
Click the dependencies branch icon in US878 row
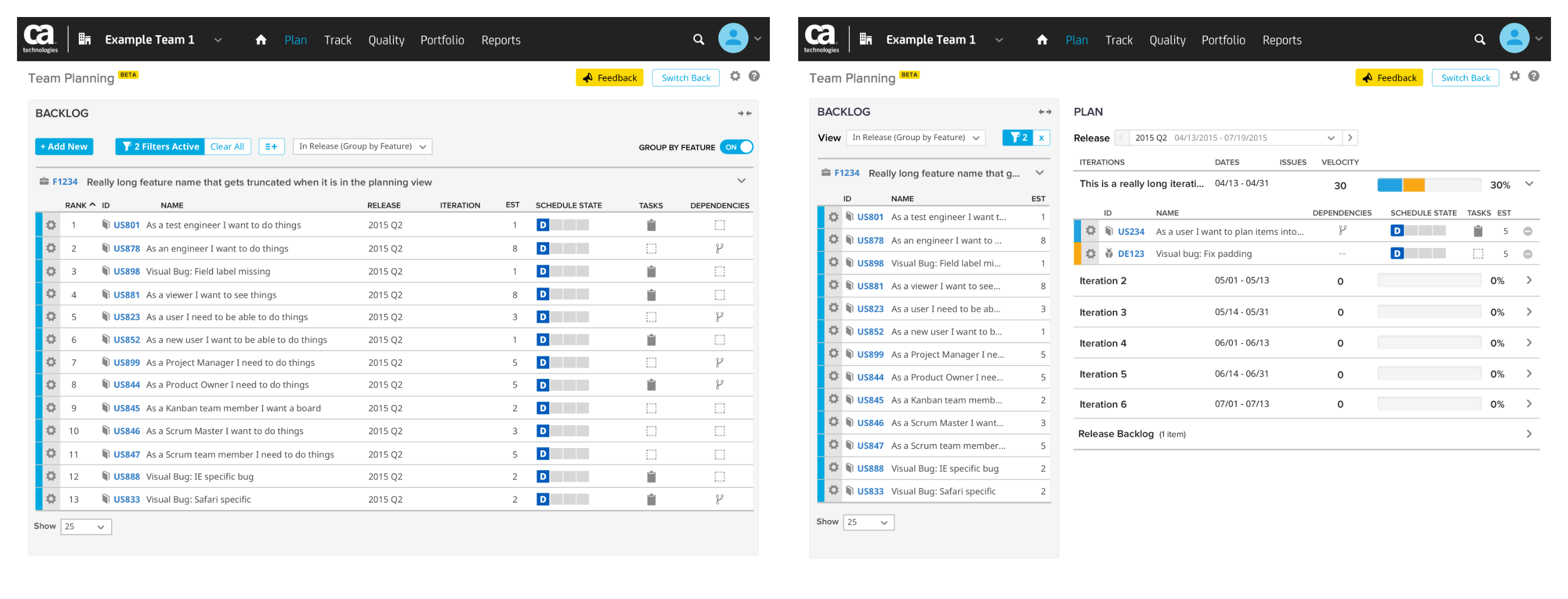click(719, 248)
